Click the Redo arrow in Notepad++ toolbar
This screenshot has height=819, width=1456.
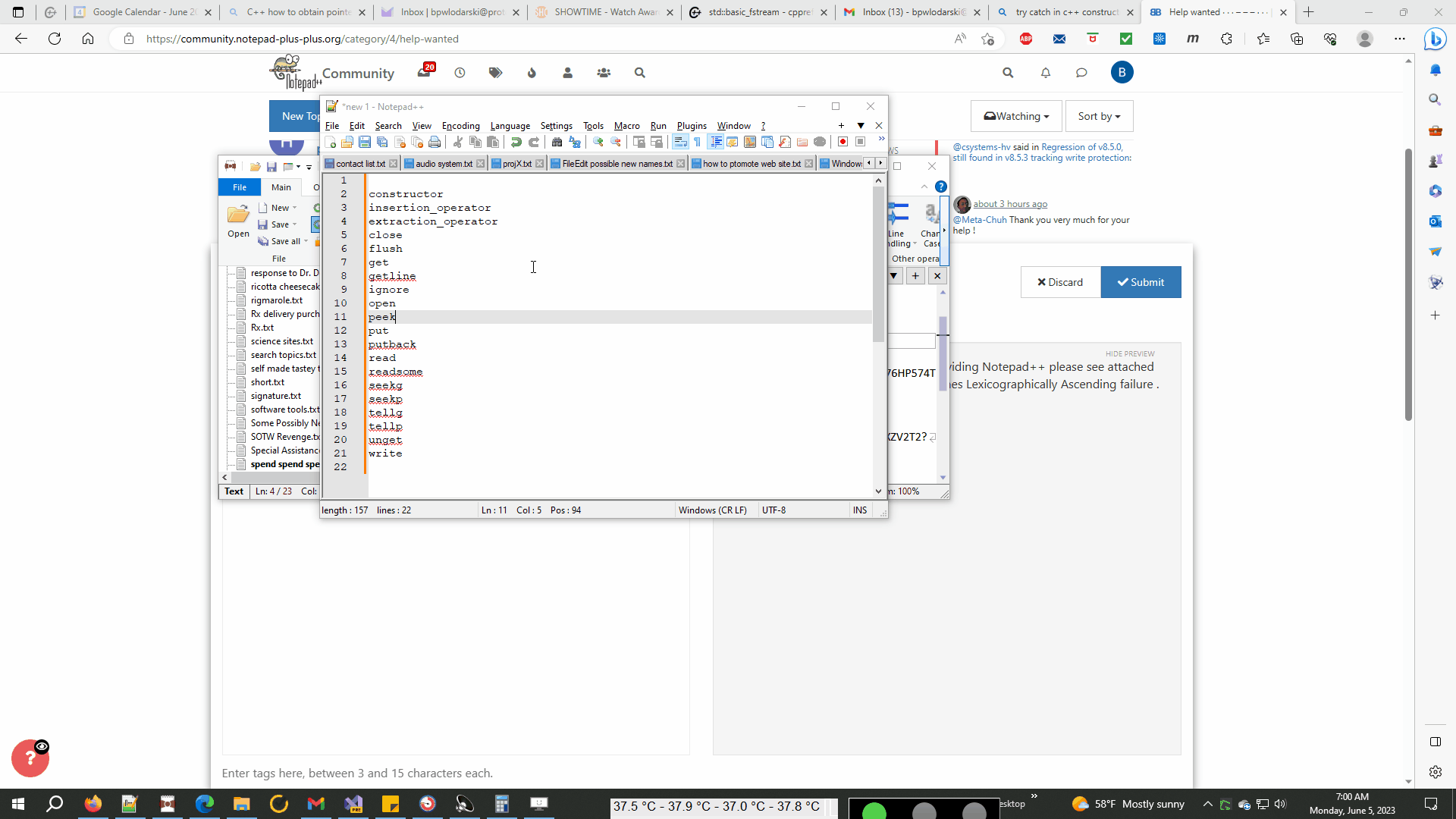click(534, 142)
